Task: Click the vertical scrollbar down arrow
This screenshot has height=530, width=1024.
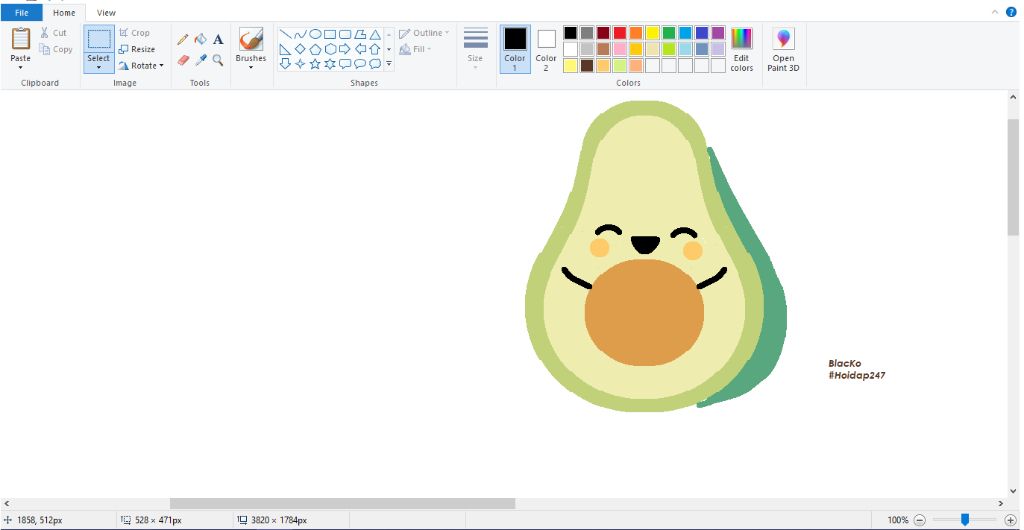Action: click(1013, 491)
